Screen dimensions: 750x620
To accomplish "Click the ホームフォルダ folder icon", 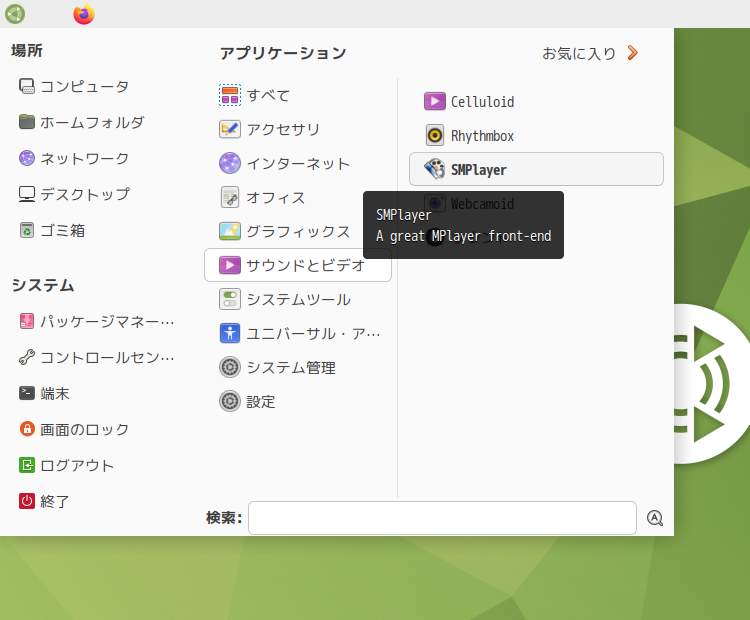I will [27, 122].
